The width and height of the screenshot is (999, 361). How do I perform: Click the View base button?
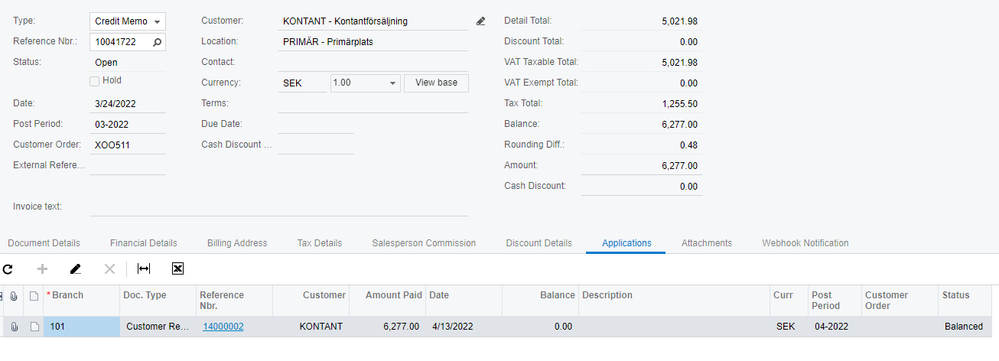(x=436, y=83)
